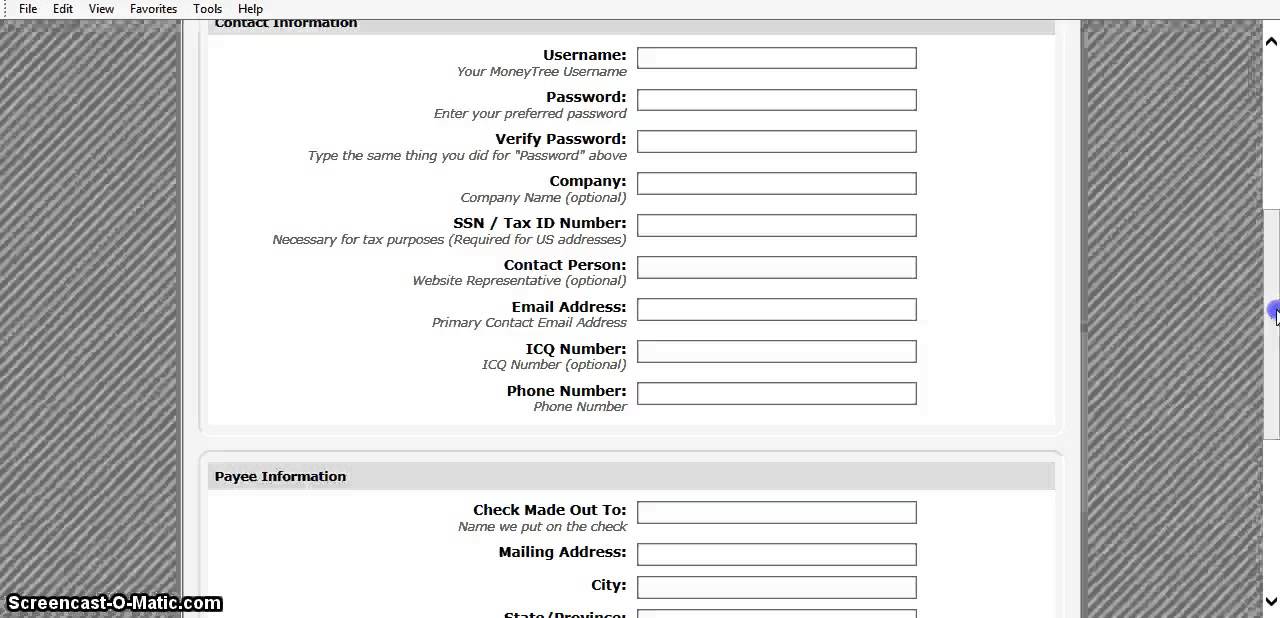Click the ICQ Number field
This screenshot has width=1280, height=618.
pos(777,352)
